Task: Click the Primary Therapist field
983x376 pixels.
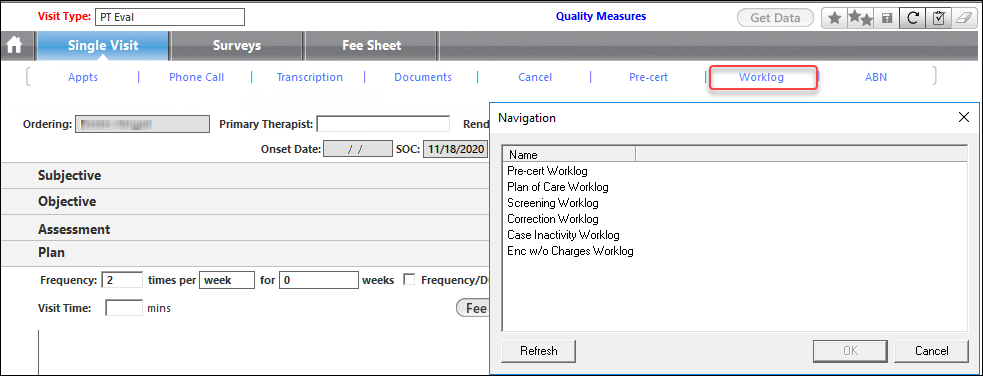Action: [383, 123]
